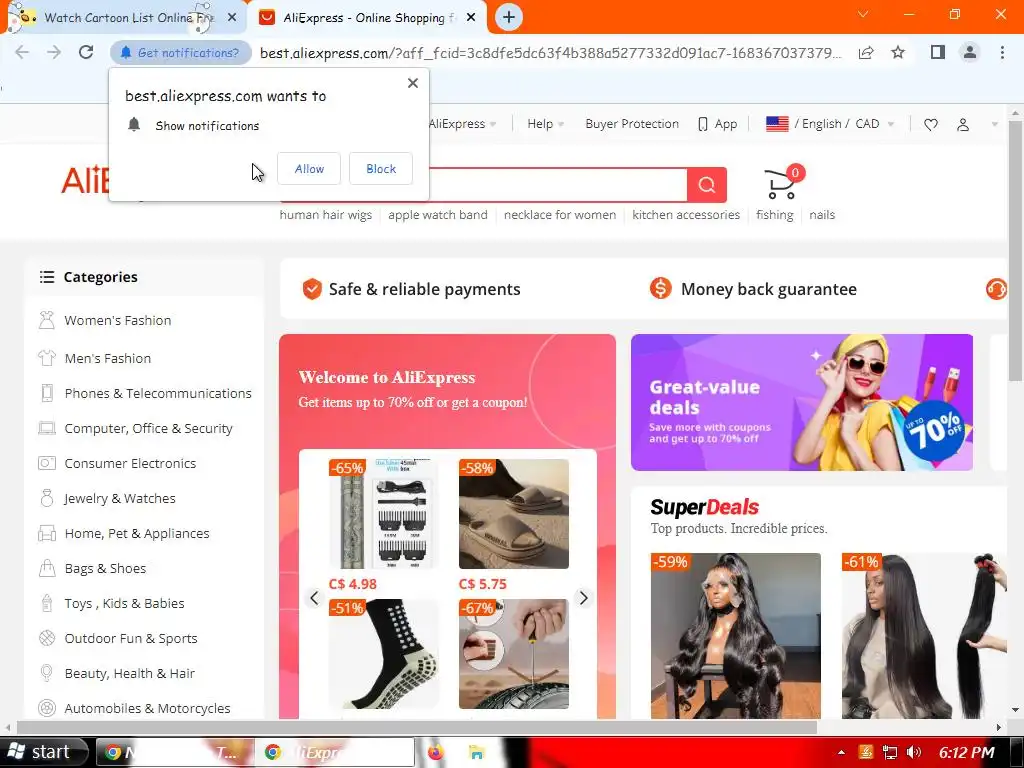Open the browser side panel icon
Screen dimensions: 1024x768
(x=938, y=52)
